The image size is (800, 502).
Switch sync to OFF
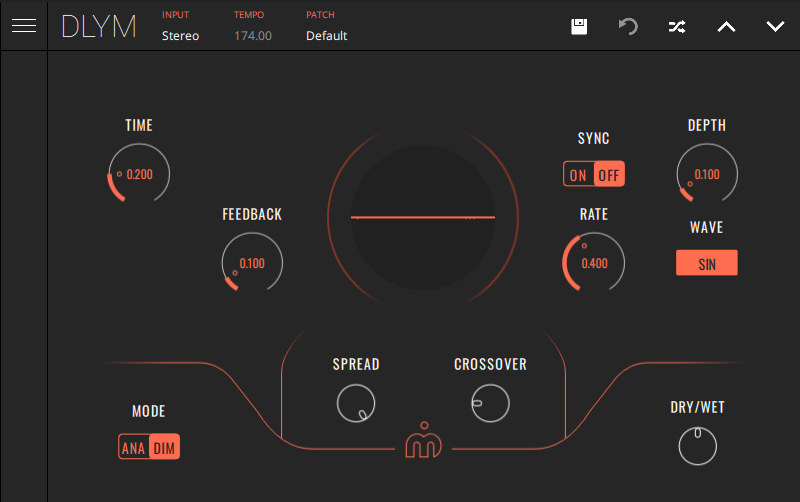click(609, 175)
